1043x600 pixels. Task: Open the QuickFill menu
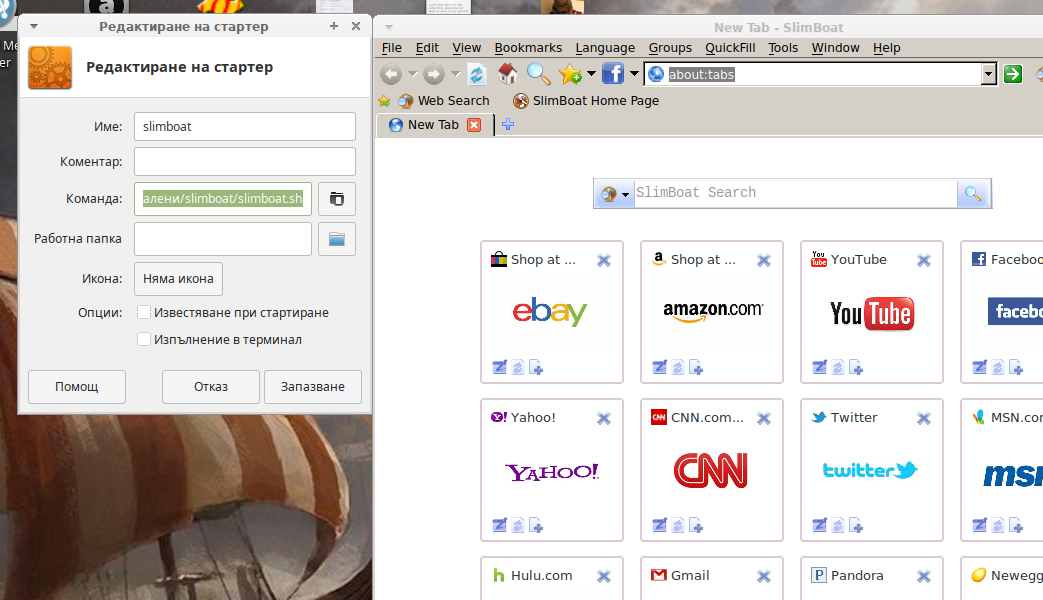point(730,48)
